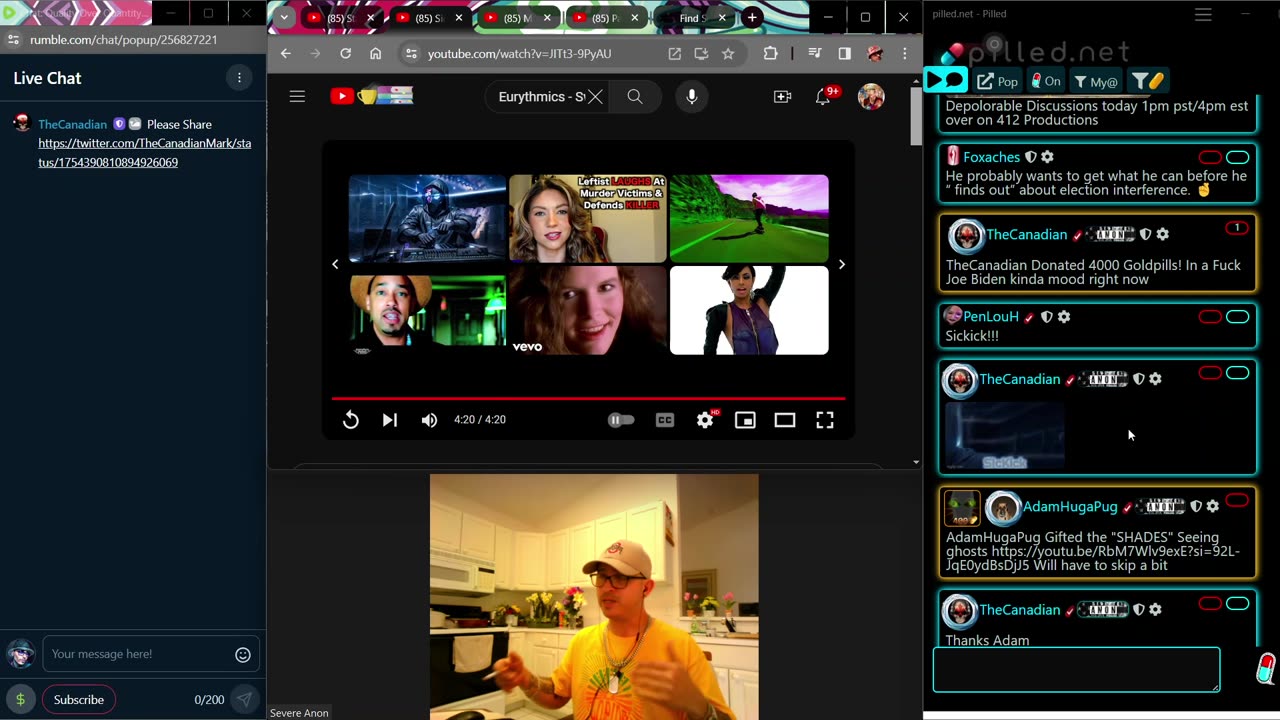Toggle red pill on Foxaches message
Screen dimensions: 1280x720
pos(1210,157)
